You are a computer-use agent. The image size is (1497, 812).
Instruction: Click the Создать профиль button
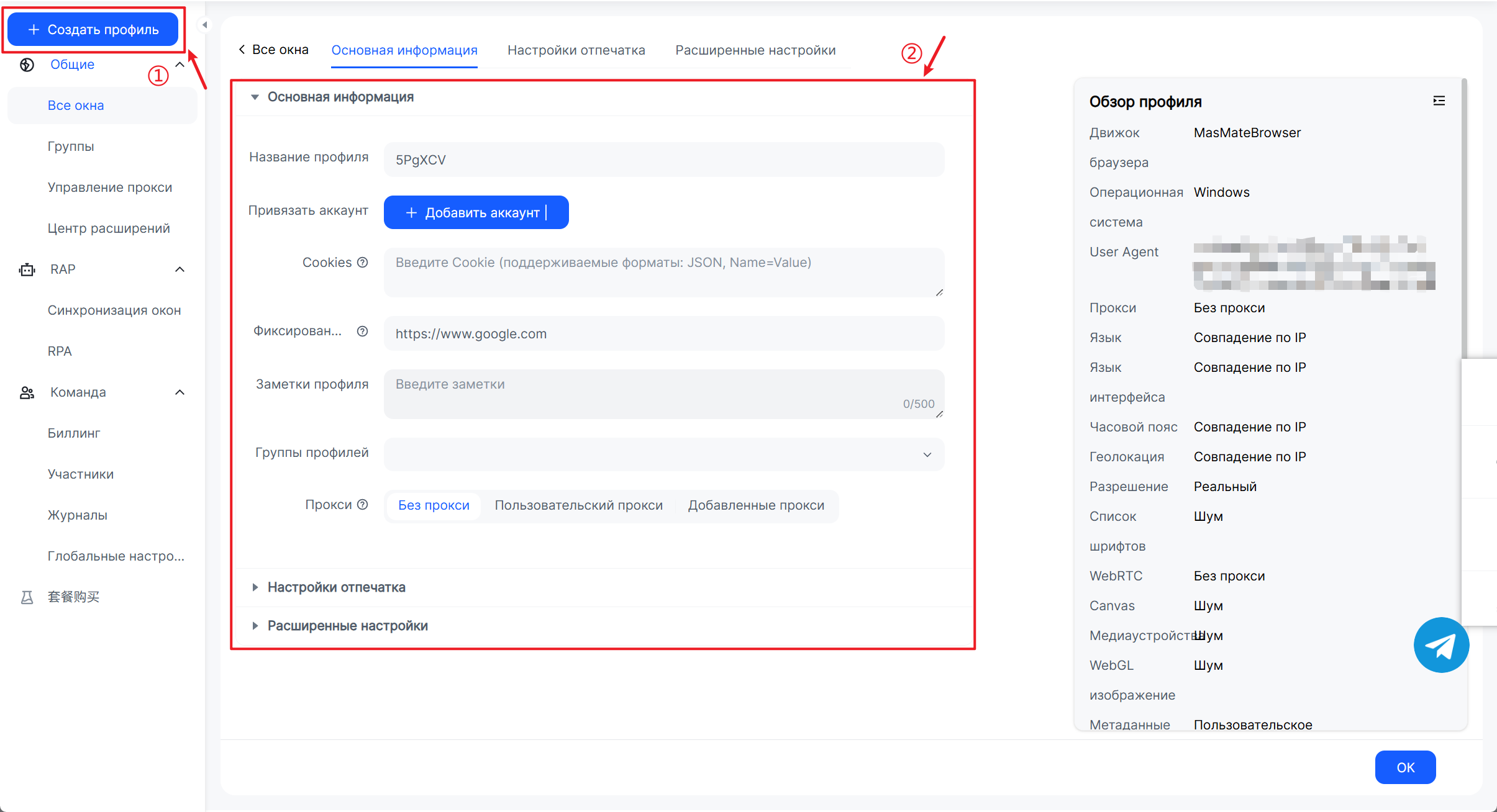pos(93,30)
